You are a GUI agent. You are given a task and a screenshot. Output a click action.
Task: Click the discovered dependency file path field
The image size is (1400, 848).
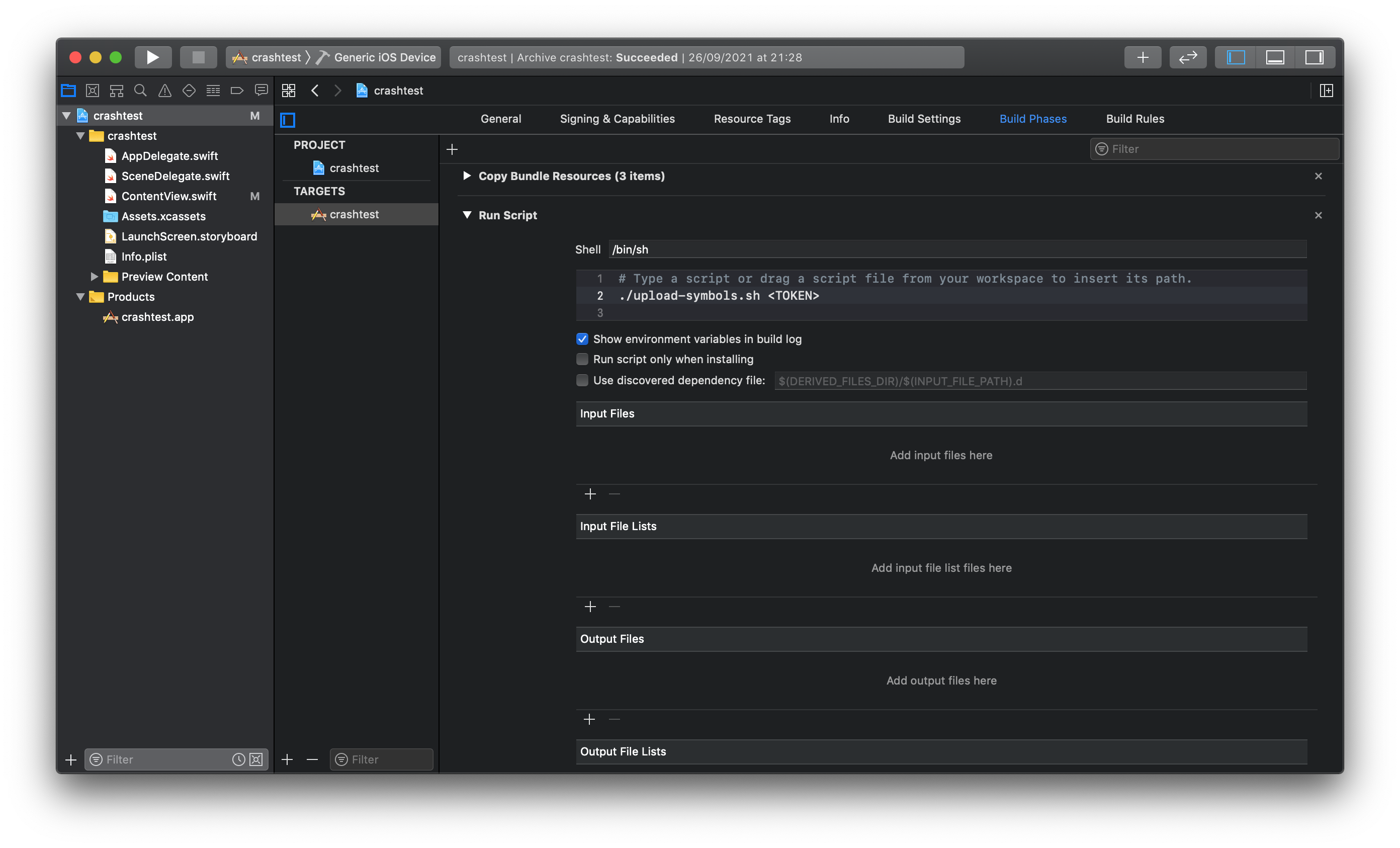(x=1040, y=381)
